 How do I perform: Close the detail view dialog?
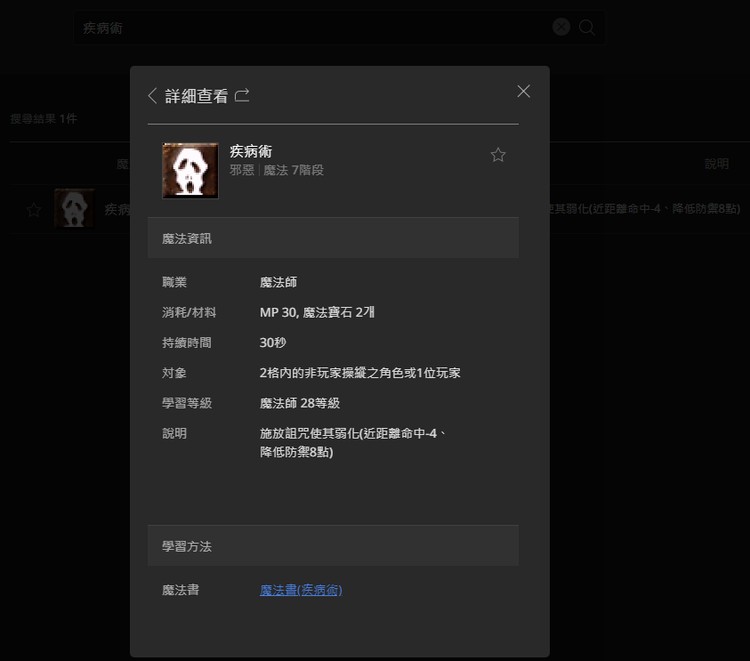pyautogui.click(x=524, y=91)
